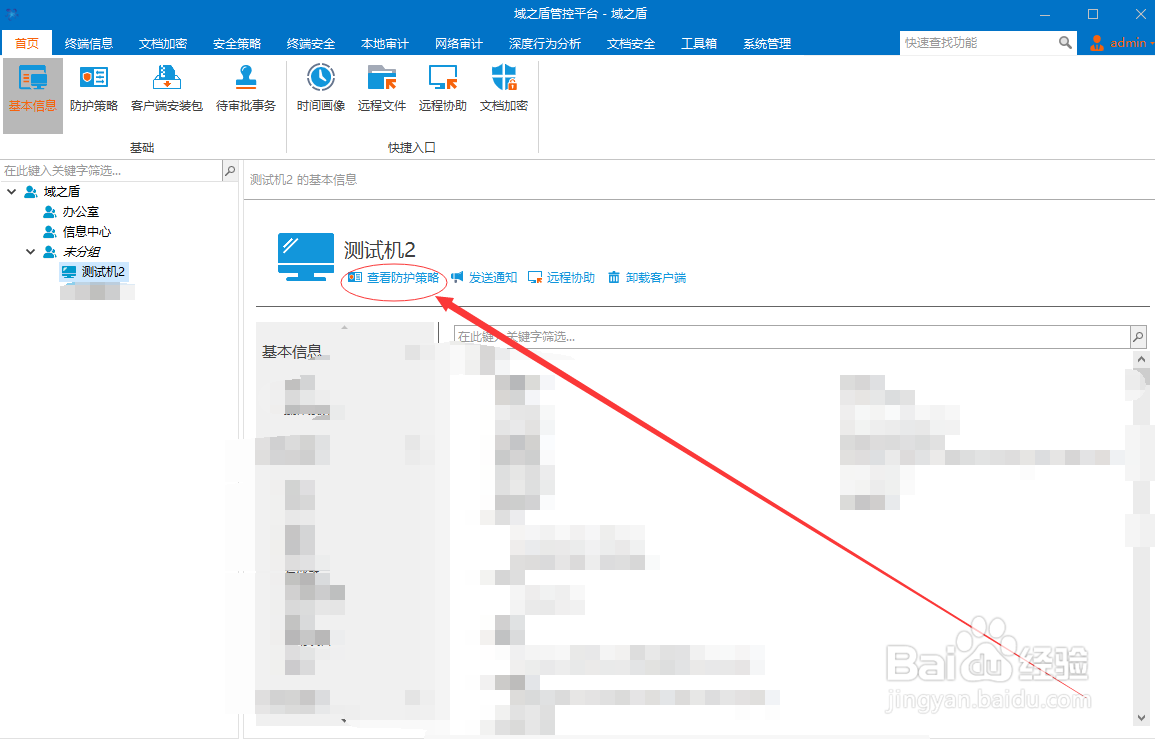Open the 安全策略 tab
1155x739 pixels.
coord(236,43)
